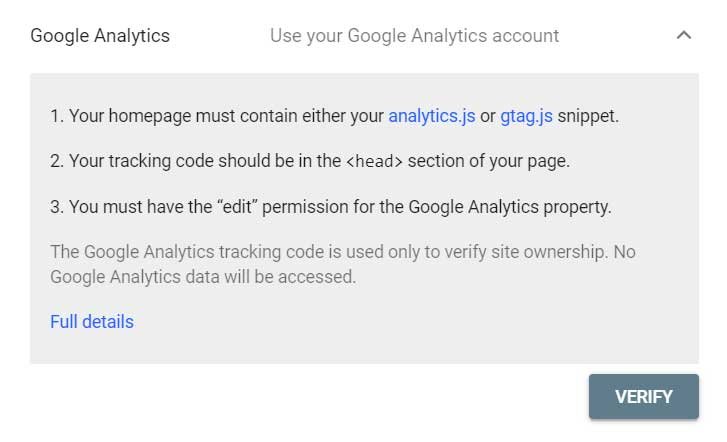Viewport: 727px width, 442px height.
Task: Click "Use your Google Analytics account" subtitle
Action: pyautogui.click(x=414, y=36)
